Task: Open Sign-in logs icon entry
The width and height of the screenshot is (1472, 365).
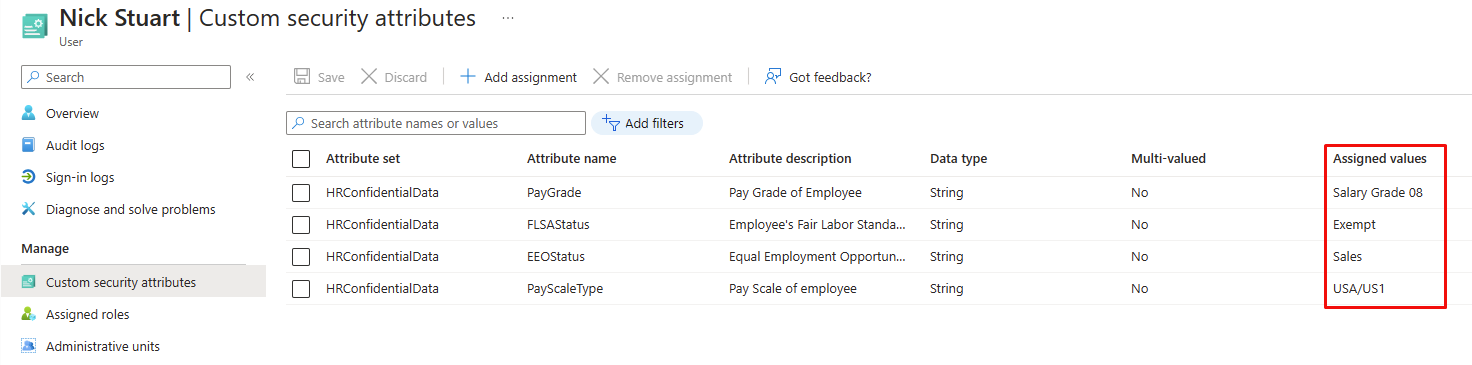Action: click(x=29, y=177)
